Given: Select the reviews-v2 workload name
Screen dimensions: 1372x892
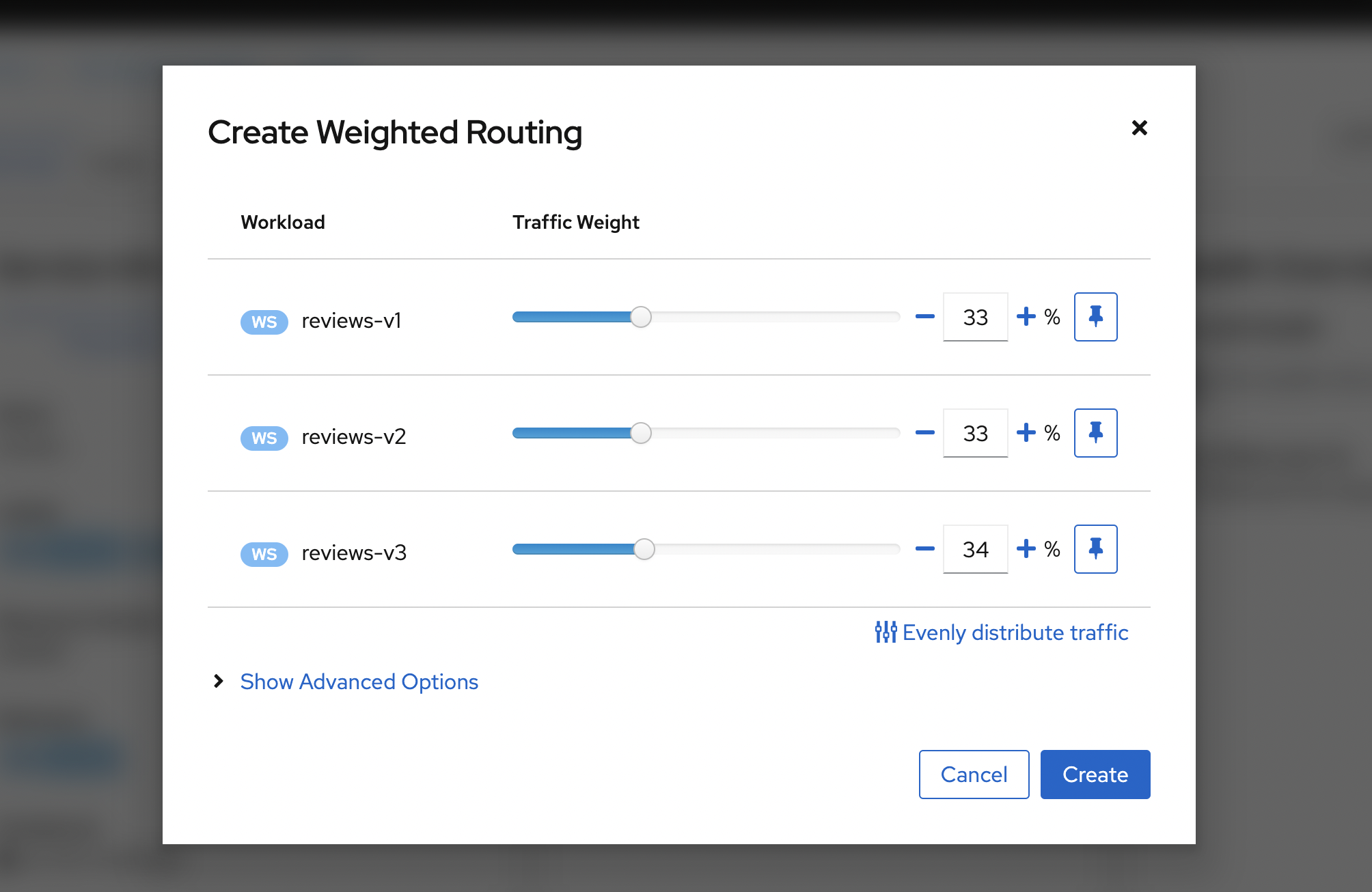Looking at the screenshot, I should coord(354,436).
